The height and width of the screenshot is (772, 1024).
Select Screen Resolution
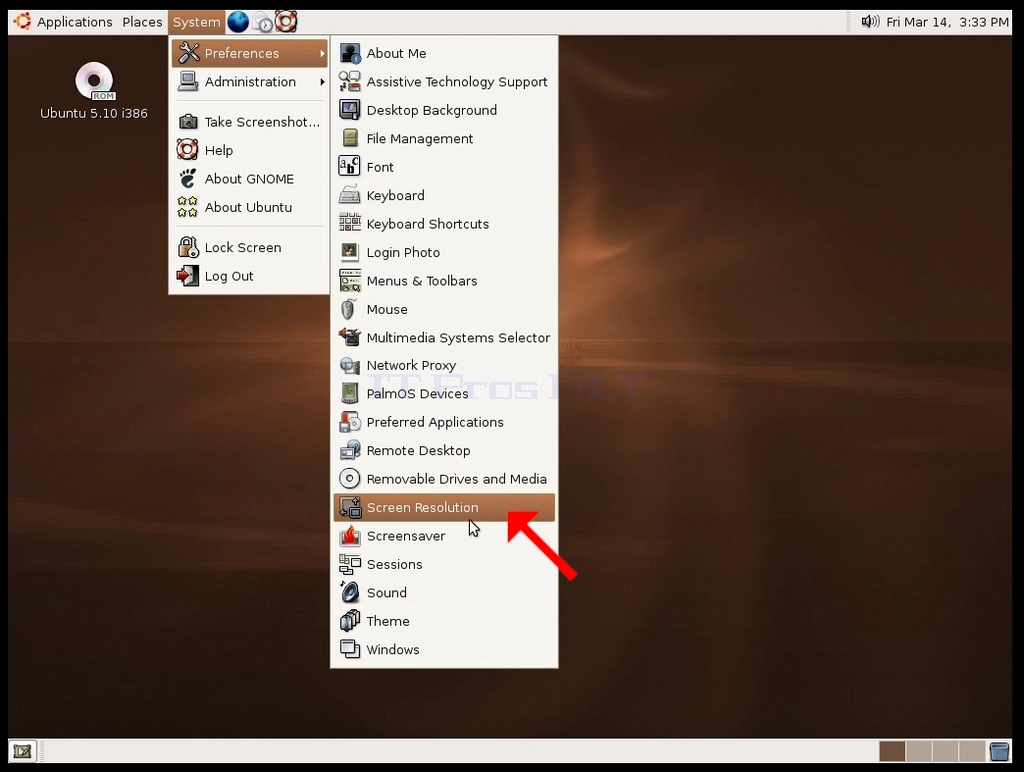444,507
